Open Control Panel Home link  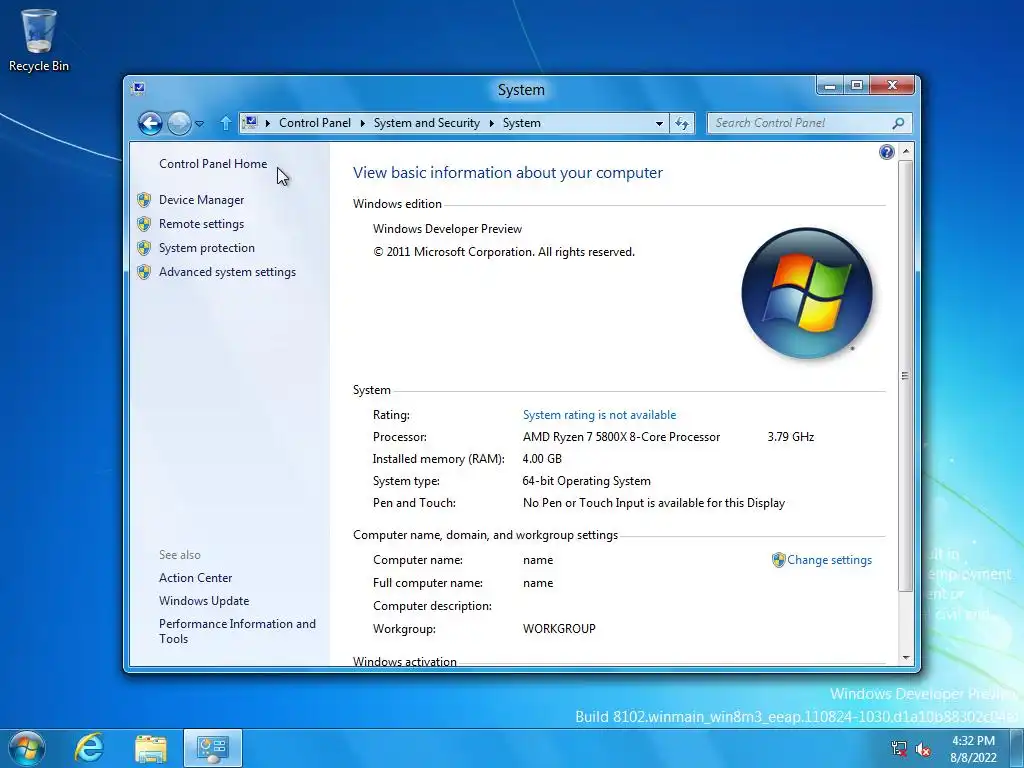click(213, 164)
